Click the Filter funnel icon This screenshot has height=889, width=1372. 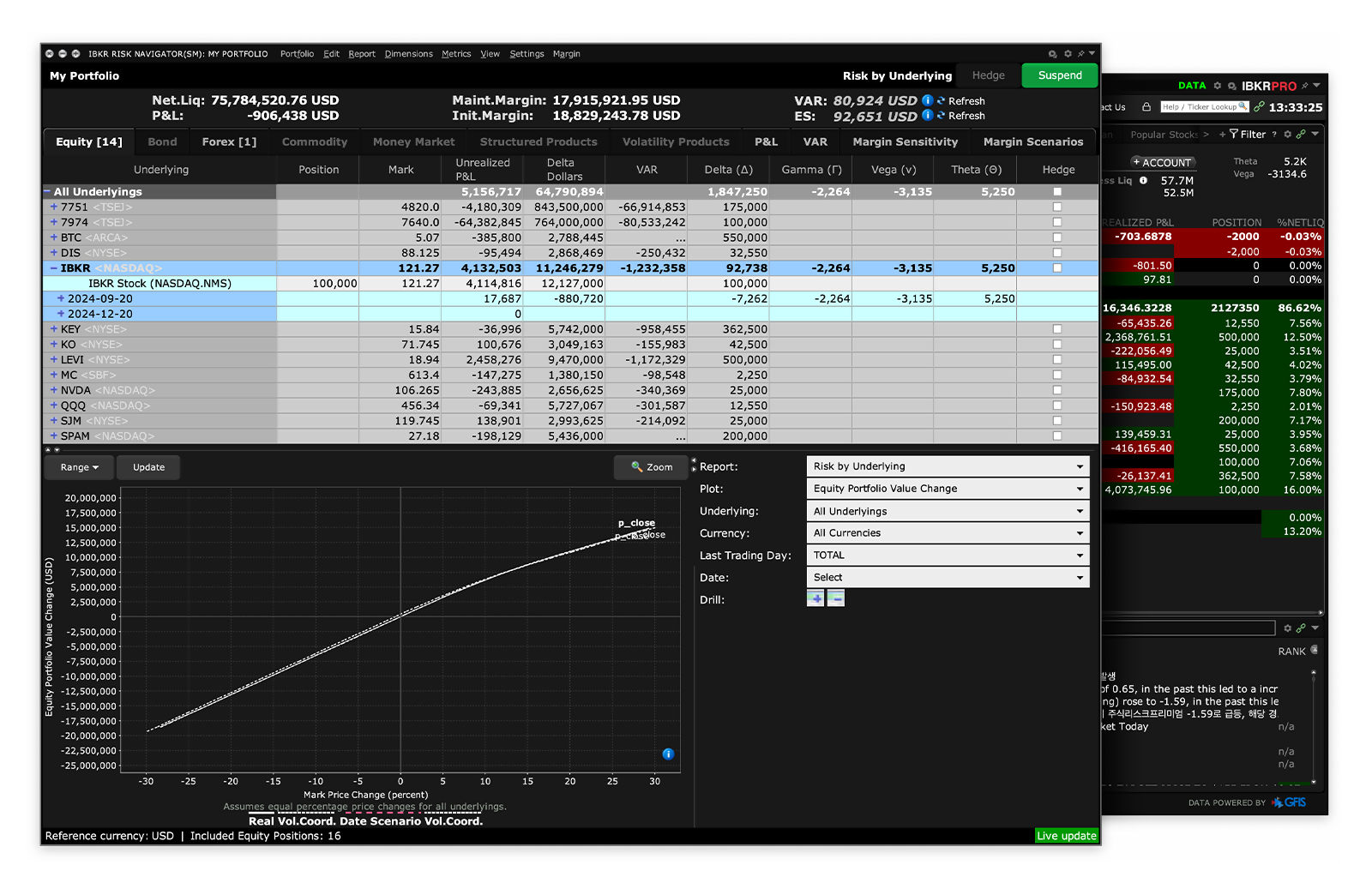coord(1234,134)
